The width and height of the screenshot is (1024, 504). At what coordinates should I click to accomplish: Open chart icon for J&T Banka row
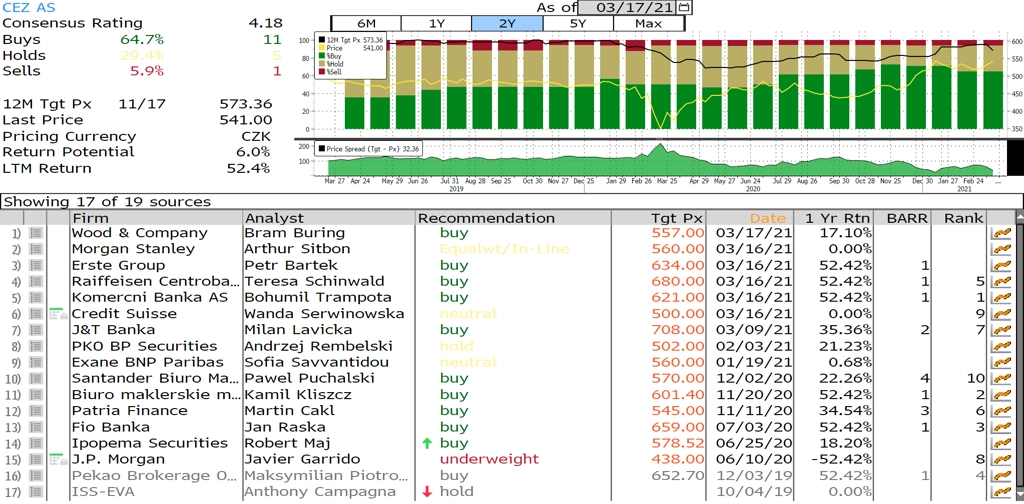point(1000,330)
